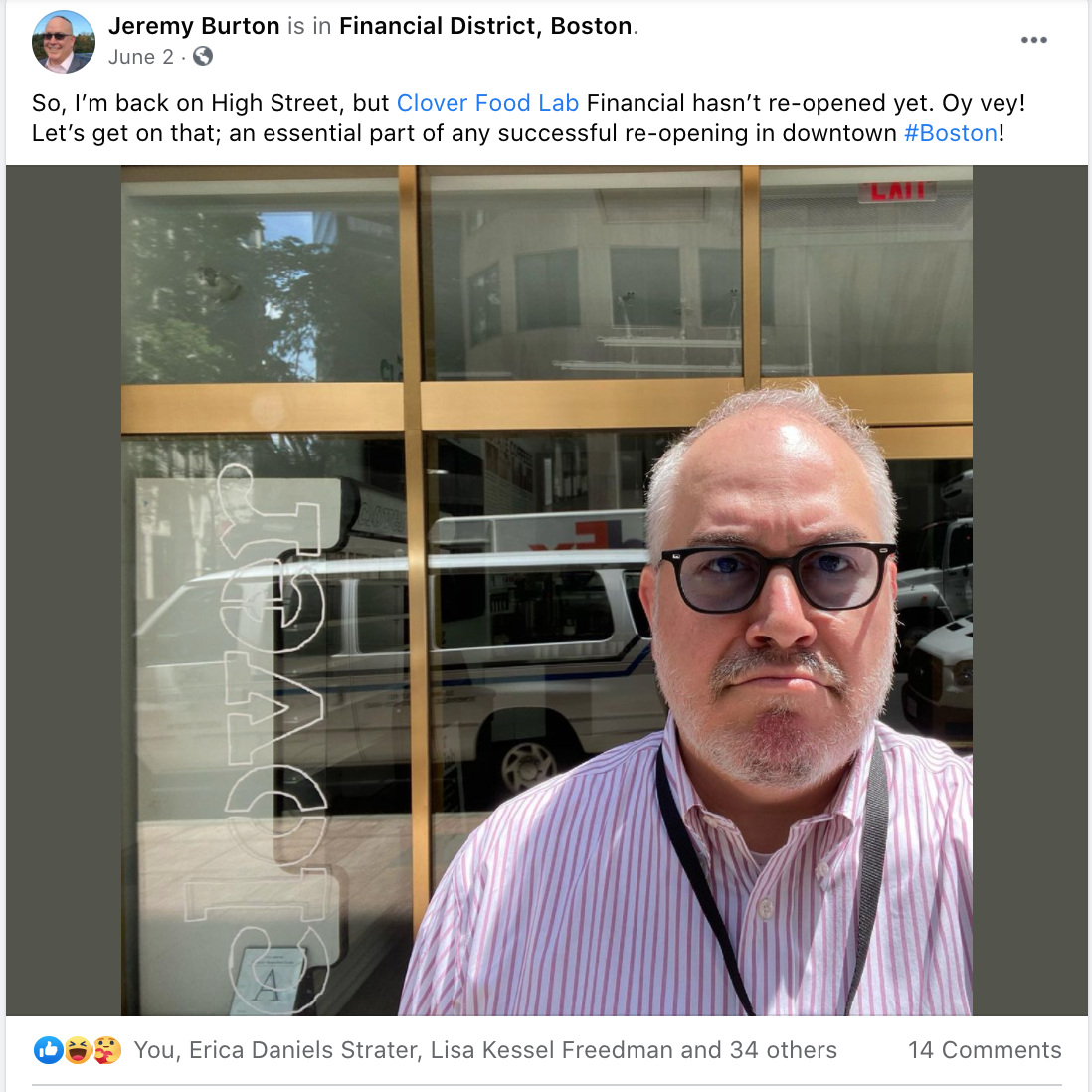Click the public globe privacy icon

203,57
